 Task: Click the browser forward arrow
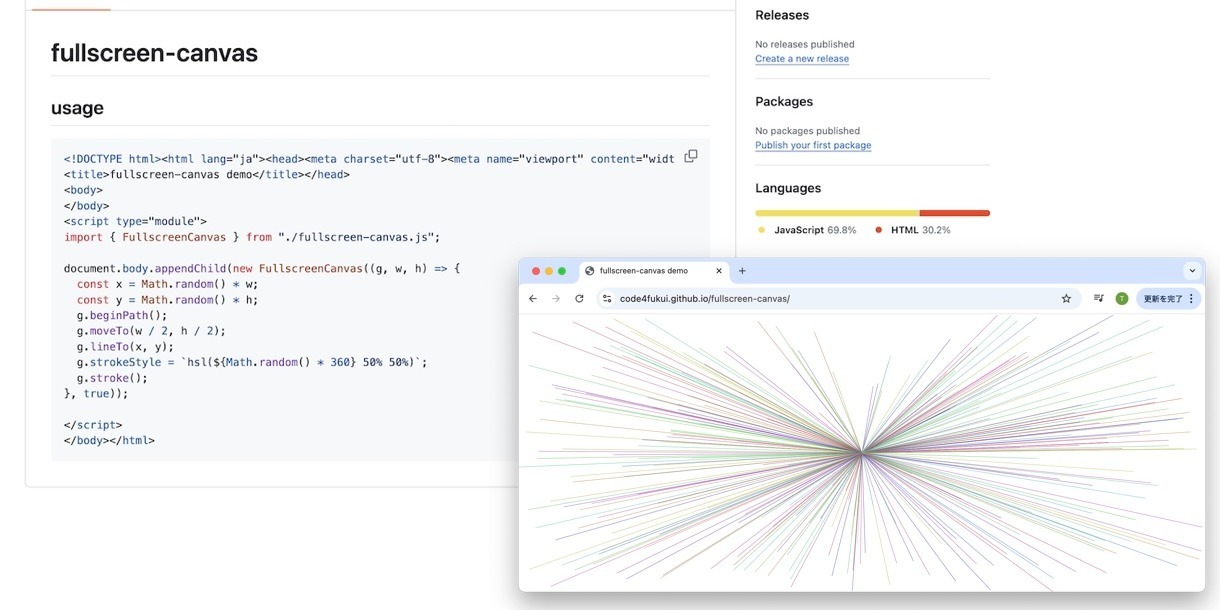pyautogui.click(x=556, y=299)
